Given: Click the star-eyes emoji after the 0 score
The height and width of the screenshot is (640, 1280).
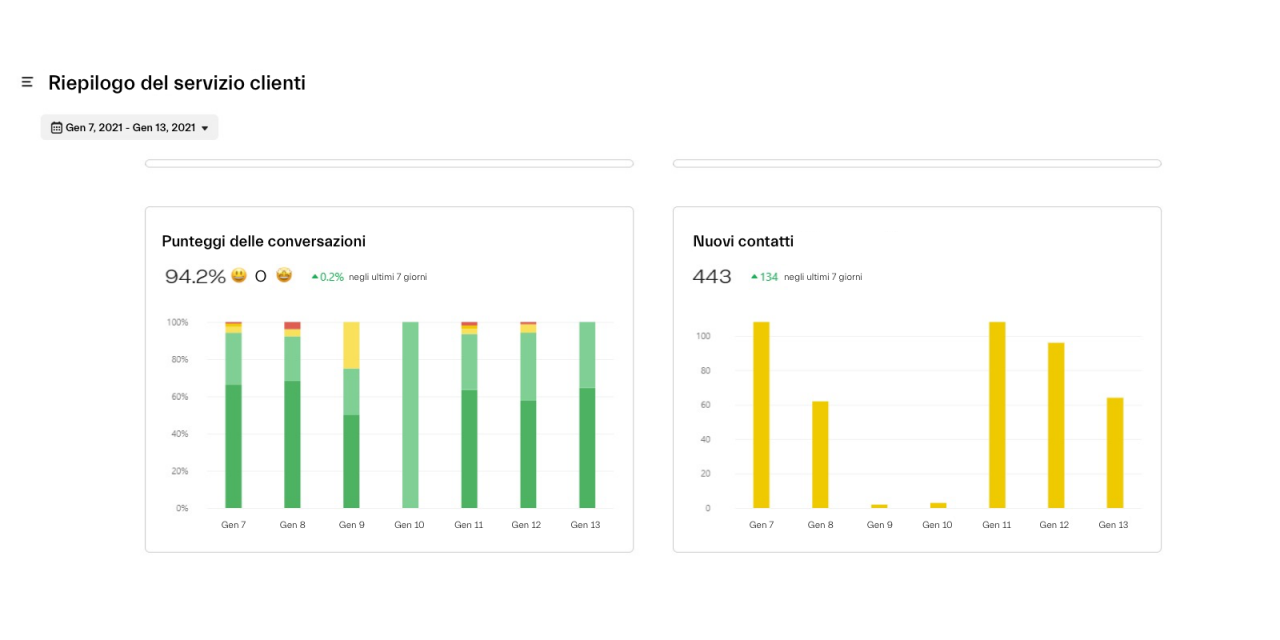Looking at the screenshot, I should pos(284,276).
